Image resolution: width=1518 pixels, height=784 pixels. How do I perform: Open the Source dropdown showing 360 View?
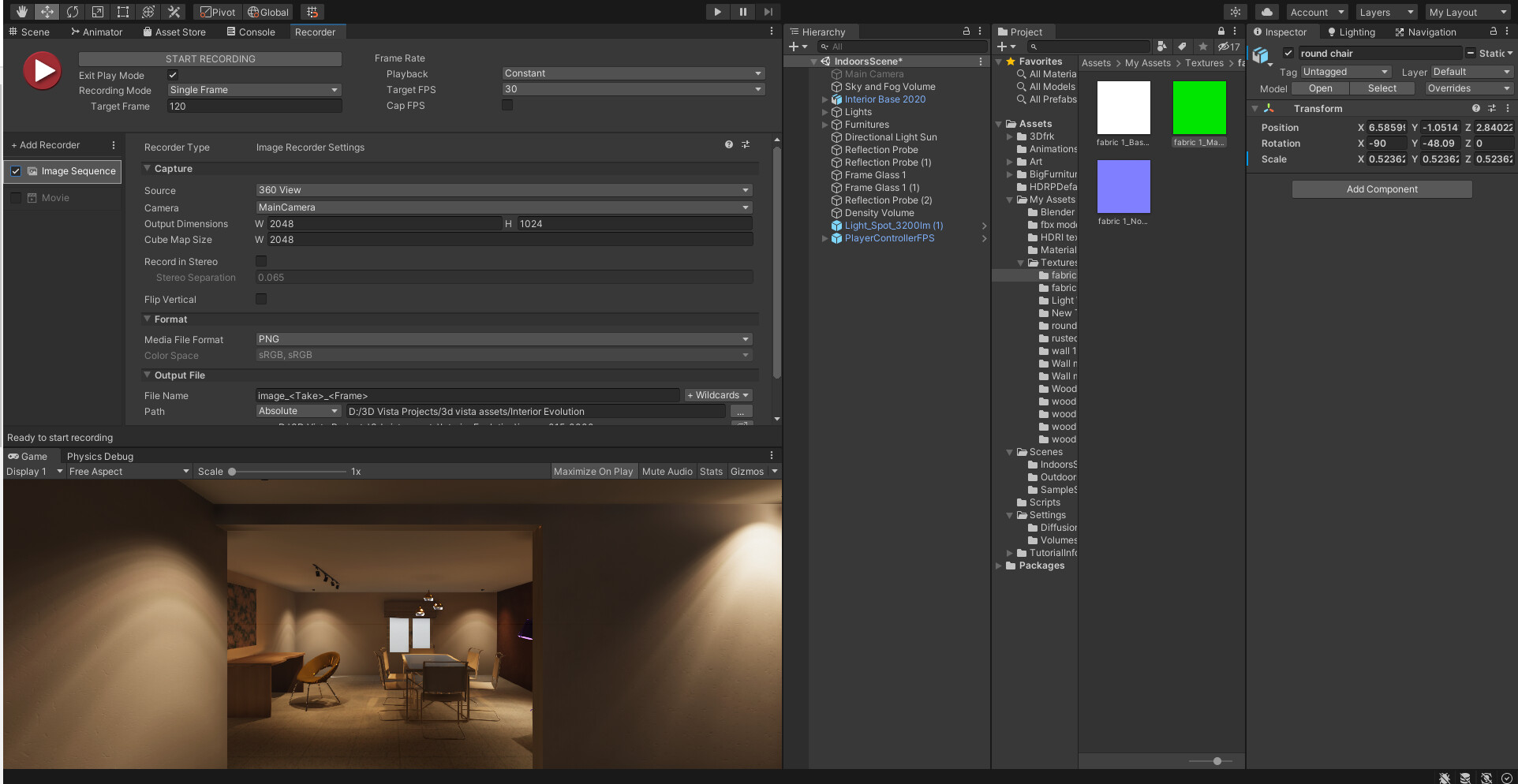pyautogui.click(x=504, y=189)
